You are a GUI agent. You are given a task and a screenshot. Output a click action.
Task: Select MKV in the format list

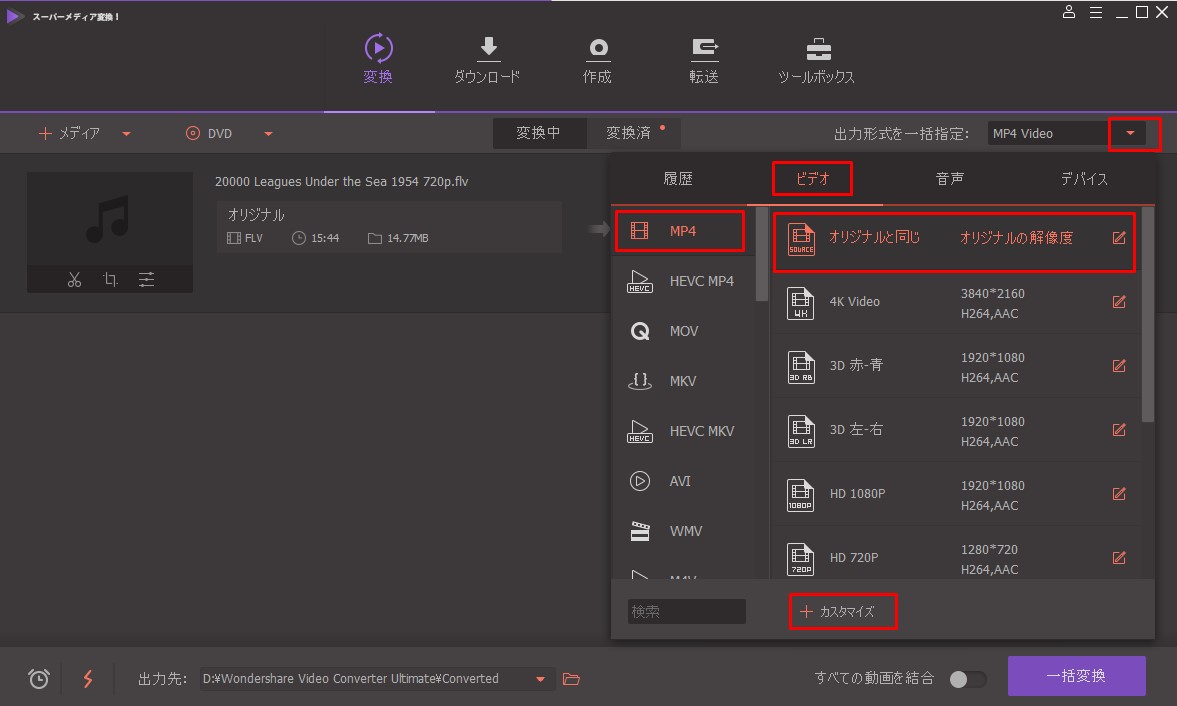pos(683,381)
